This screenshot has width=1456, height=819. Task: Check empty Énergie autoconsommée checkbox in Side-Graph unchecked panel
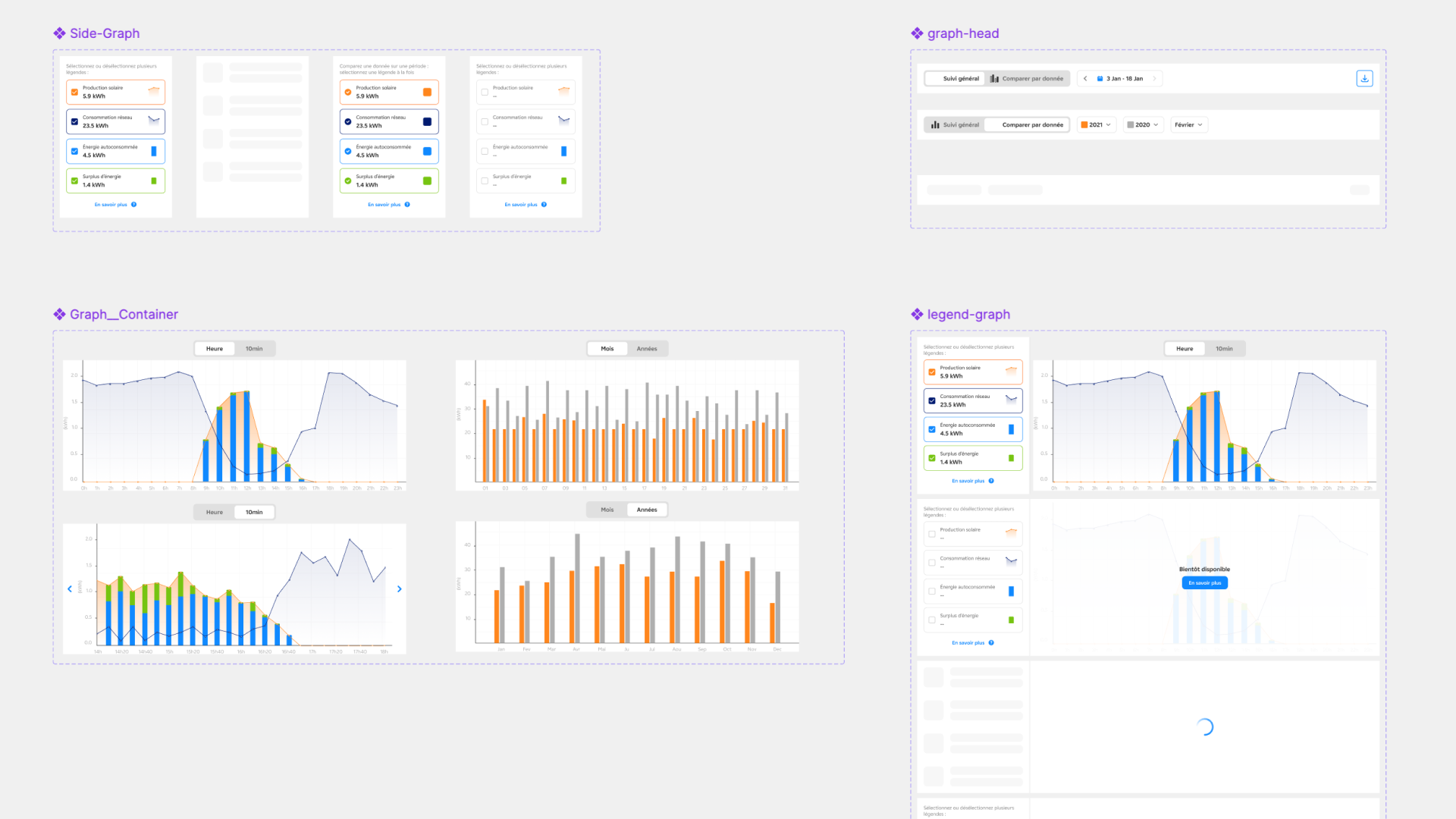[485, 151]
